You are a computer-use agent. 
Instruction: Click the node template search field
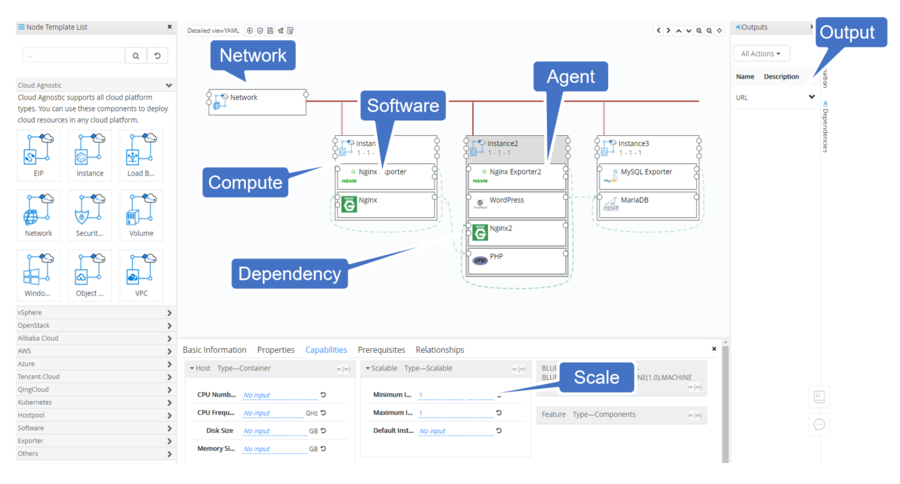73,56
